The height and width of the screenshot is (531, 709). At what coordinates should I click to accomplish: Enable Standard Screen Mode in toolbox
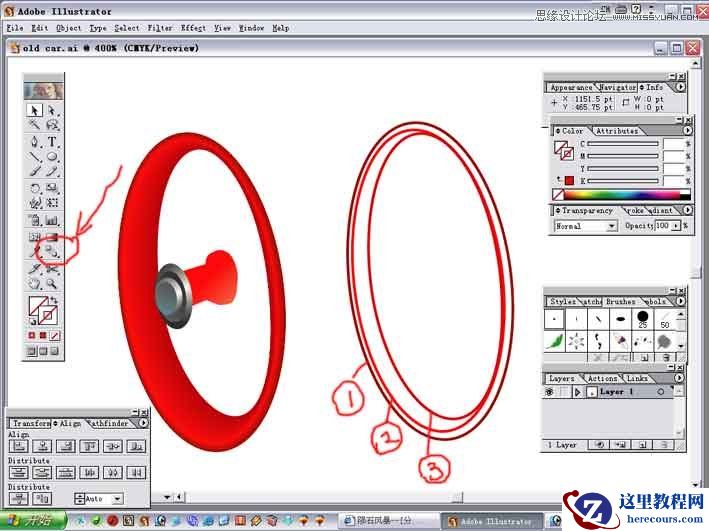(31, 351)
